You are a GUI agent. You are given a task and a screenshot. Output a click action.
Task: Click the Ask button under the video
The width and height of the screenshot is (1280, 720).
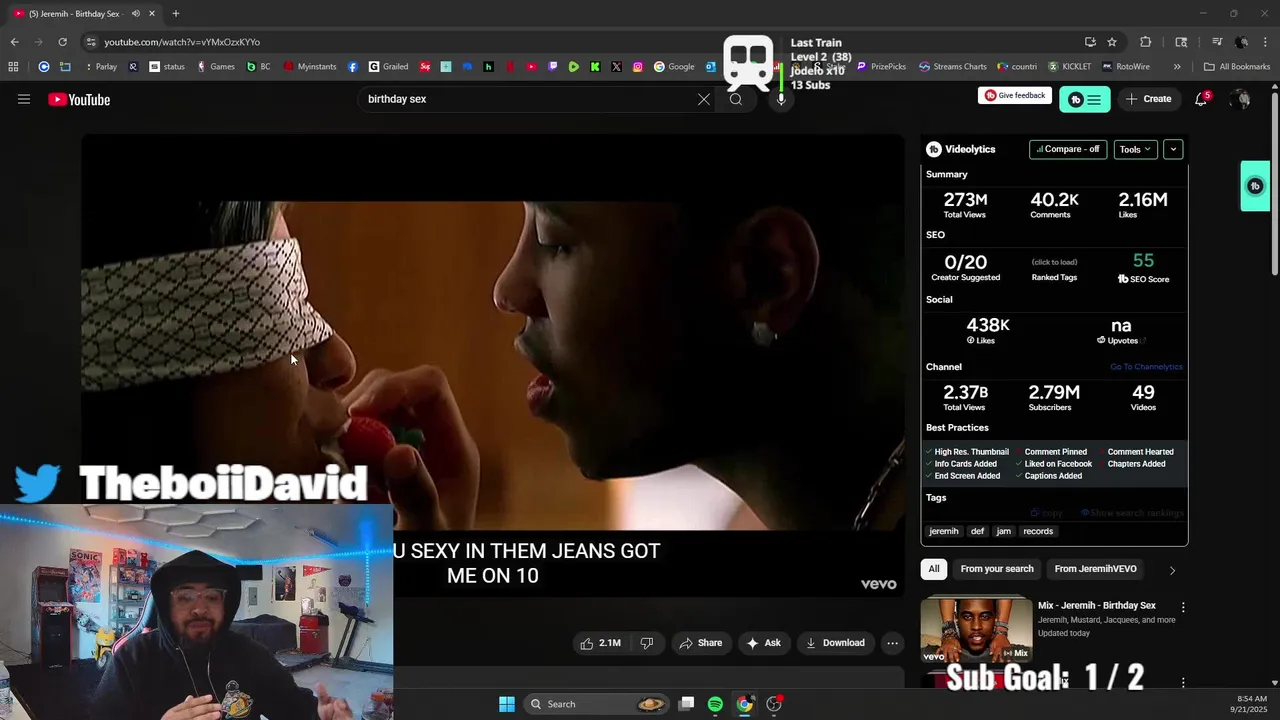point(763,643)
